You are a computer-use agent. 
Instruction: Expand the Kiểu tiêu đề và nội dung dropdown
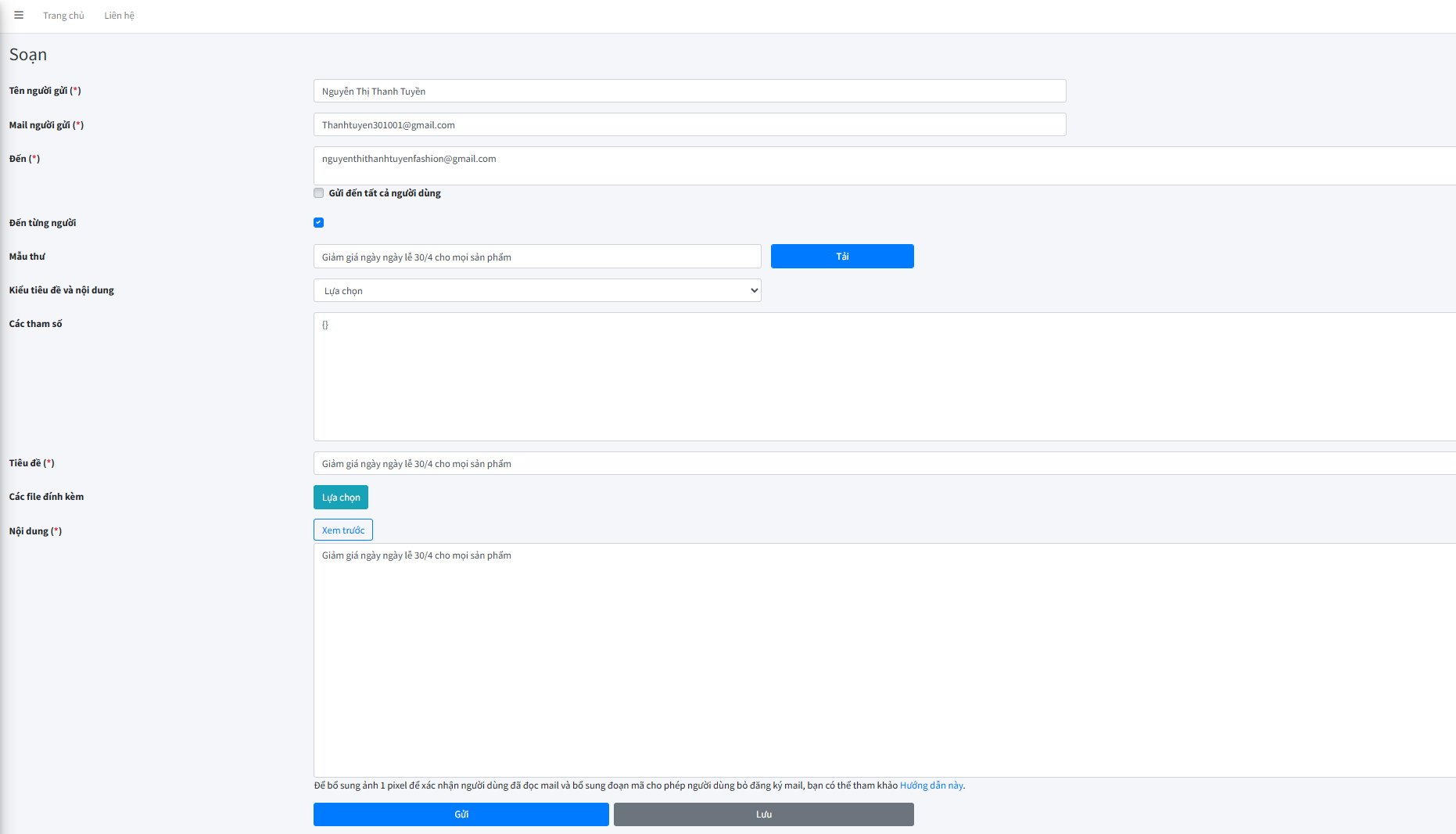pyautogui.click(x=536, y=290)
